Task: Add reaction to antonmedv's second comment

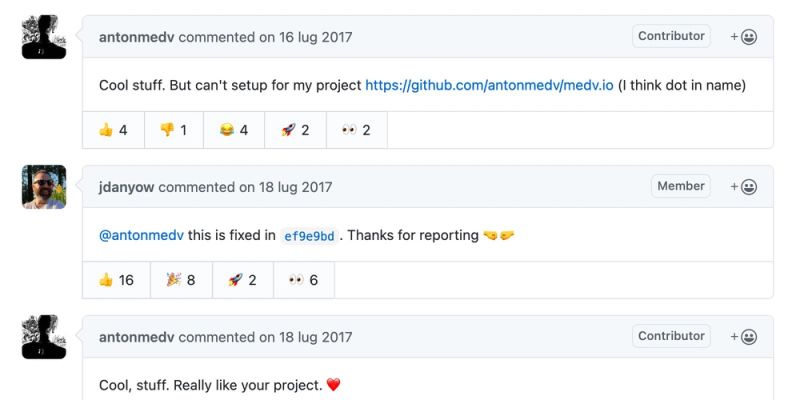Action: (x=744, y=337)
